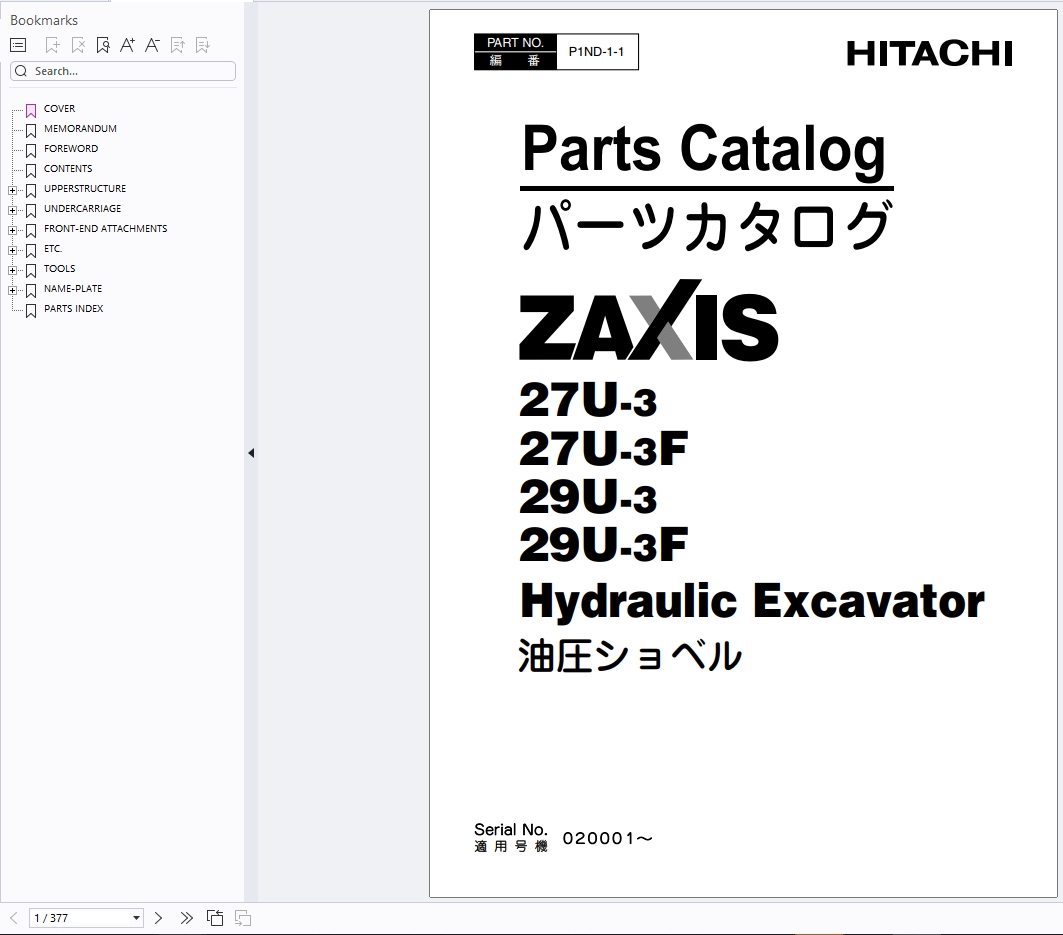Select the UPPERSTRUCTURE bookmark
This screenshot has width=1063, height=935.
click(x=85, y=188)
